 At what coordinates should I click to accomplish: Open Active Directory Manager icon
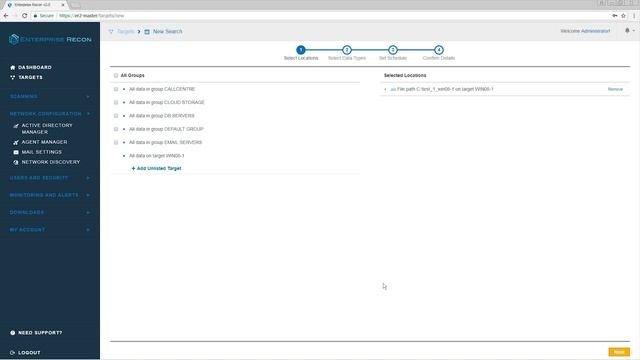point(16,126)
